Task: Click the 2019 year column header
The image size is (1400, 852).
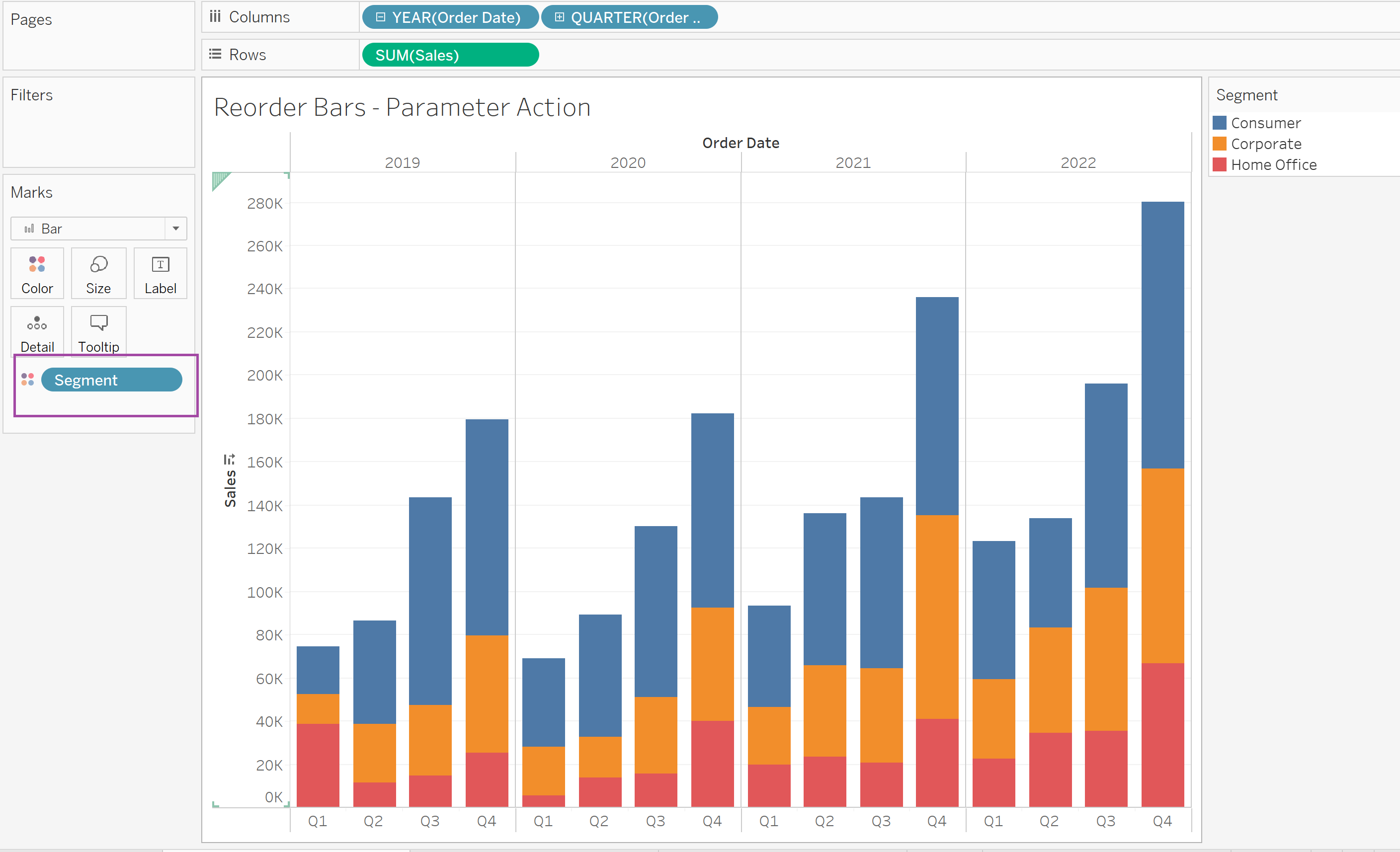Action: 402,162
